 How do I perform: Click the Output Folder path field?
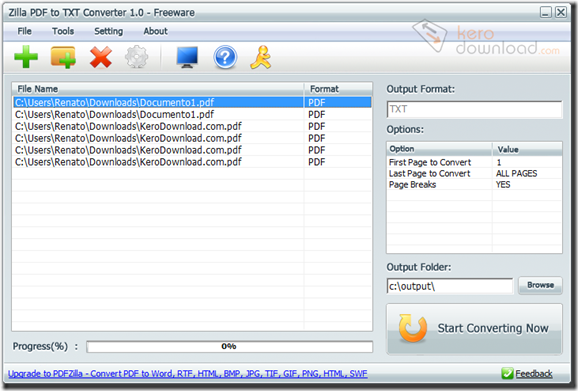(x=450, y=286)
